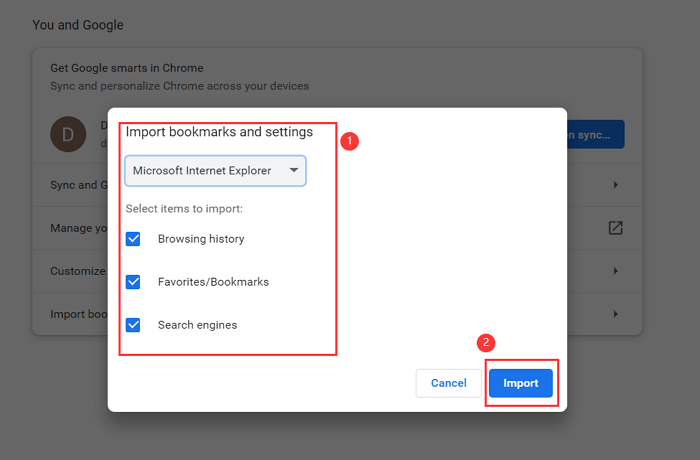Cancel the import dialog
Image resolution: width=700 pixels, height=460 pixels.
pos(448,383)
